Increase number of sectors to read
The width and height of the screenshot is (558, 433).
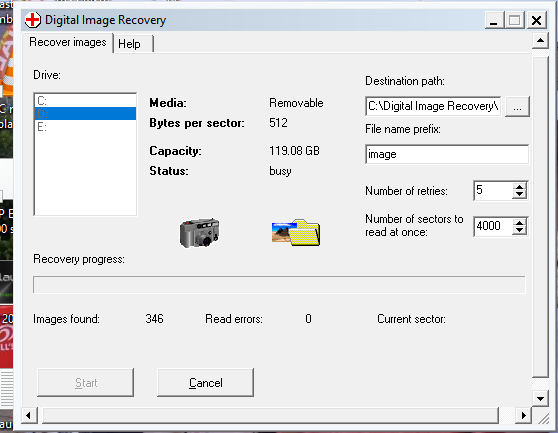520,223
